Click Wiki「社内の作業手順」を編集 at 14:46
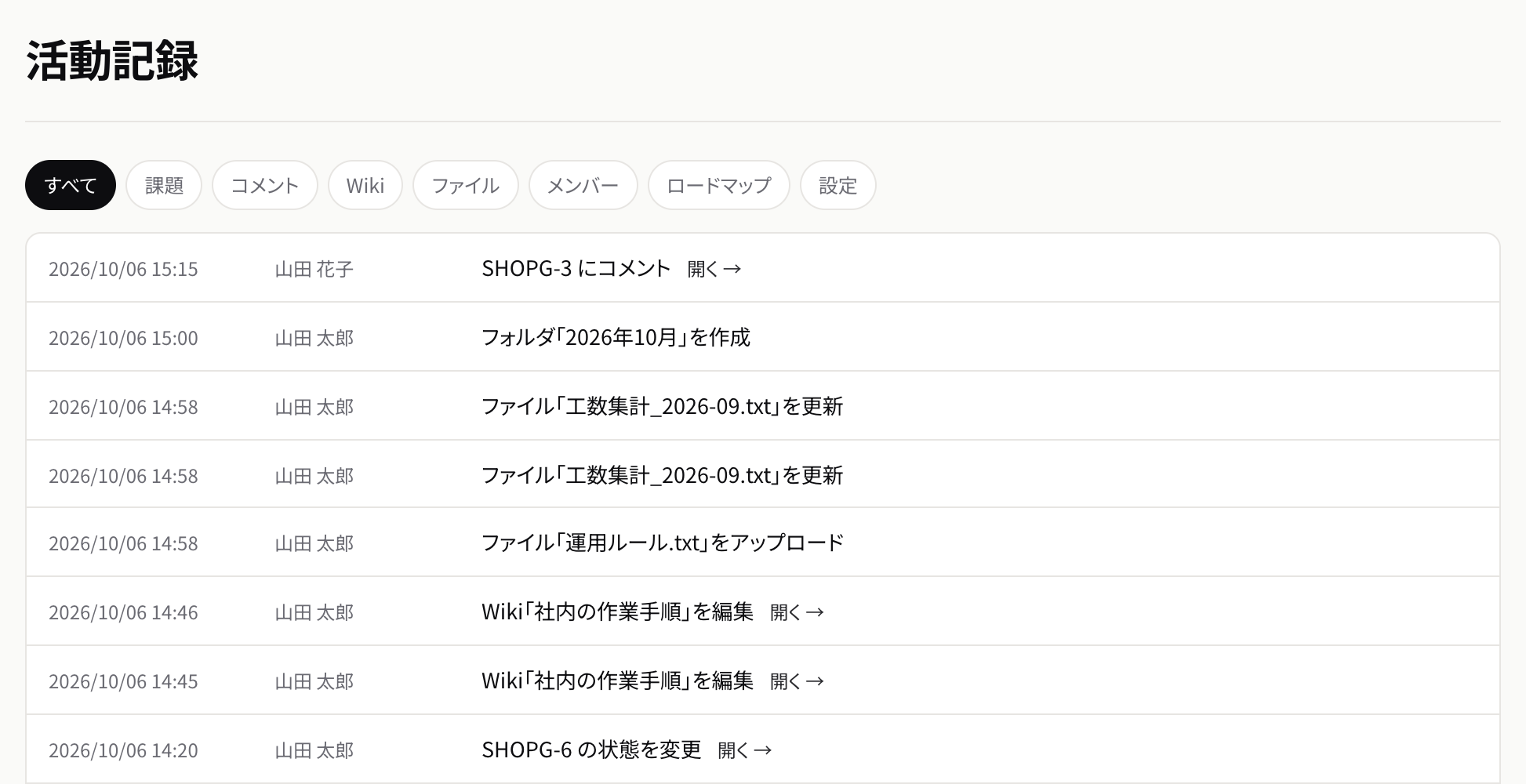Screen dimensions: 1526x784 coord(618,612)
